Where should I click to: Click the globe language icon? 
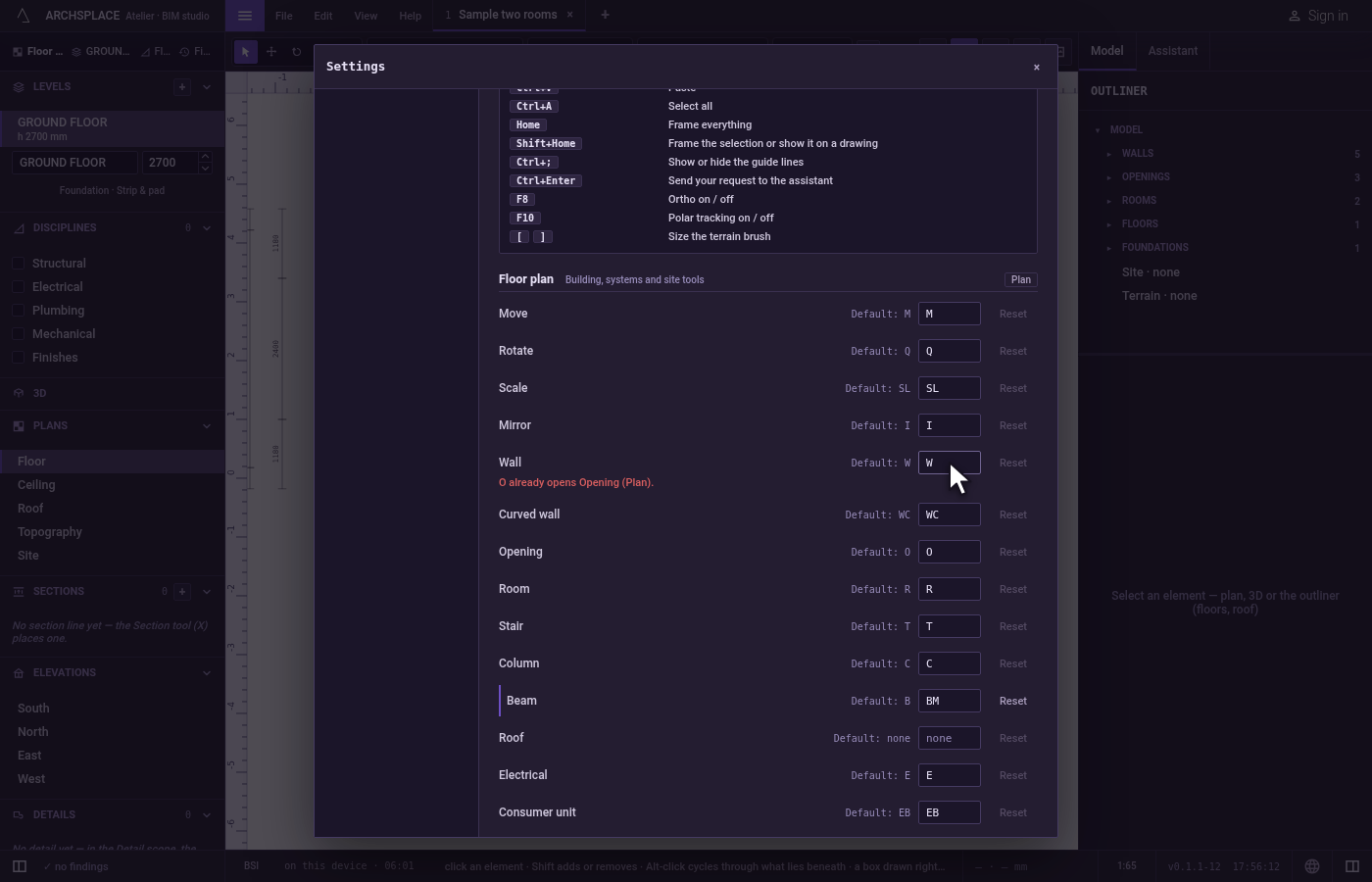coord(1312,866)
